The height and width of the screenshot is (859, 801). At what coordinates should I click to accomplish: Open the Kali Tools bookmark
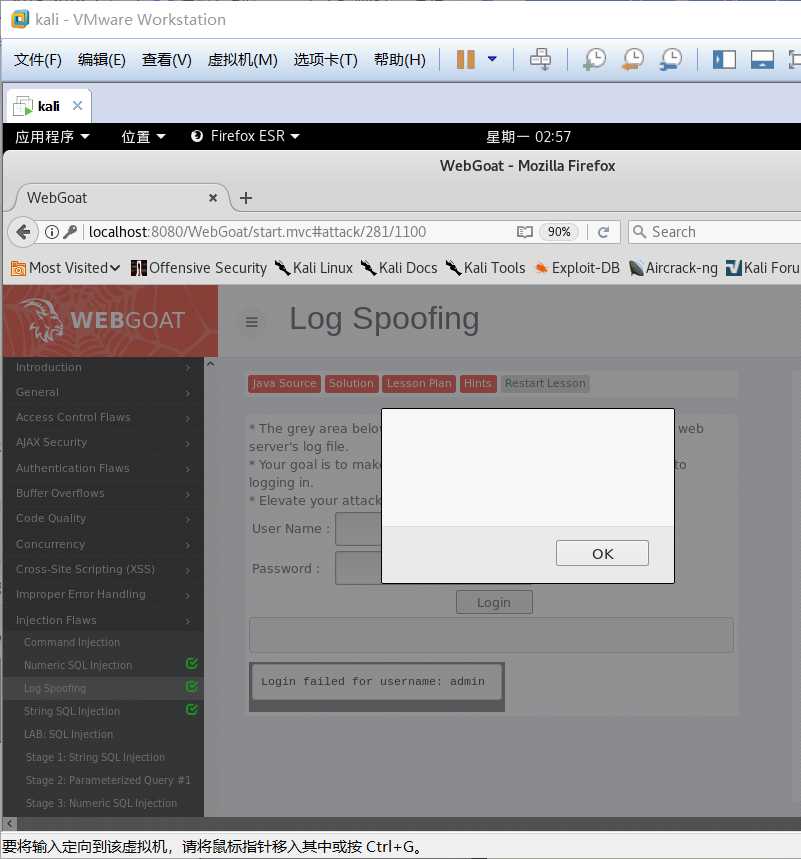pyautogui.click(x=485, y=268)
